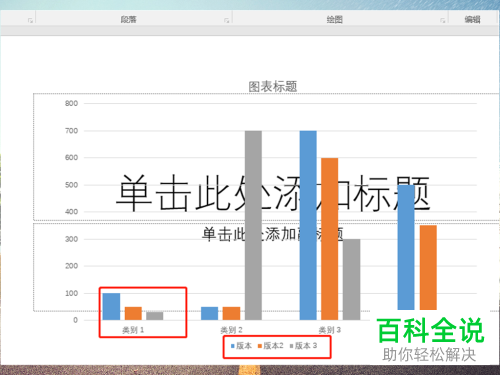Screen dimensions: 500x375
Task: Click the subtitle placeholder below the title
Action: click(273, 234)
